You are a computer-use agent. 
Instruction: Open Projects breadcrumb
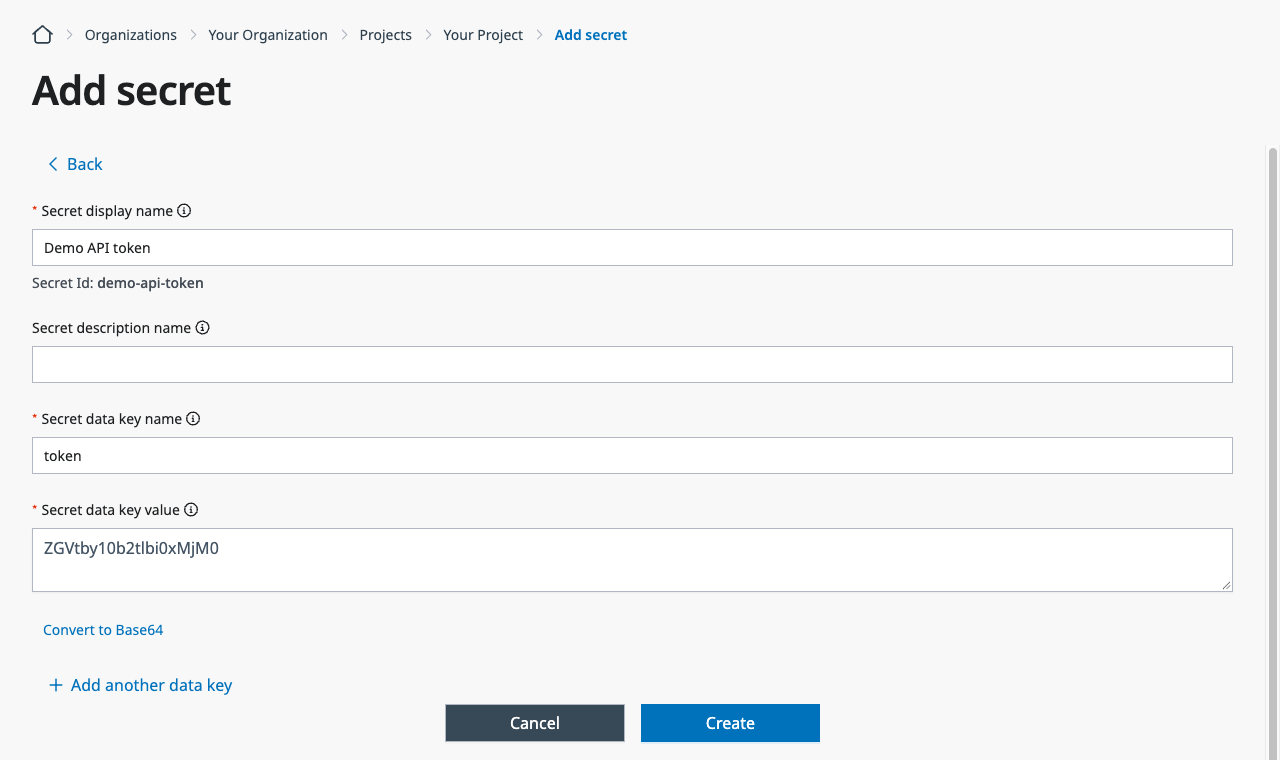(x=386, y=35)
